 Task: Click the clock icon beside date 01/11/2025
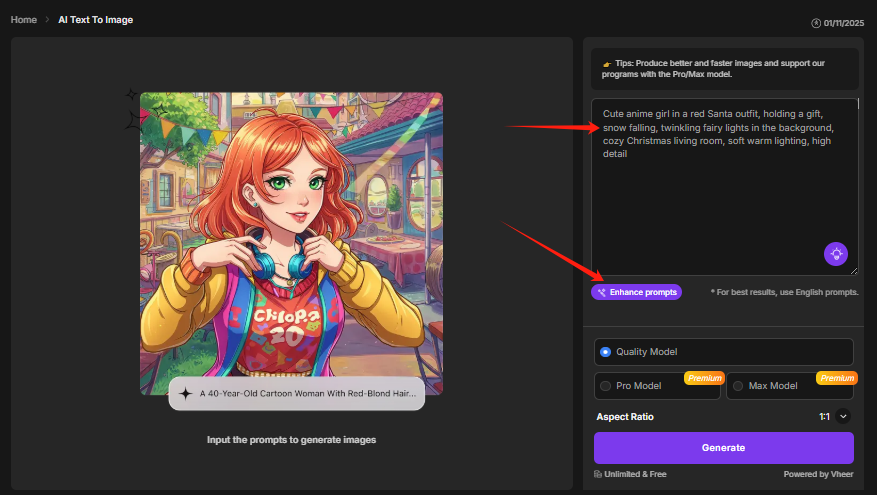[816, 22]
